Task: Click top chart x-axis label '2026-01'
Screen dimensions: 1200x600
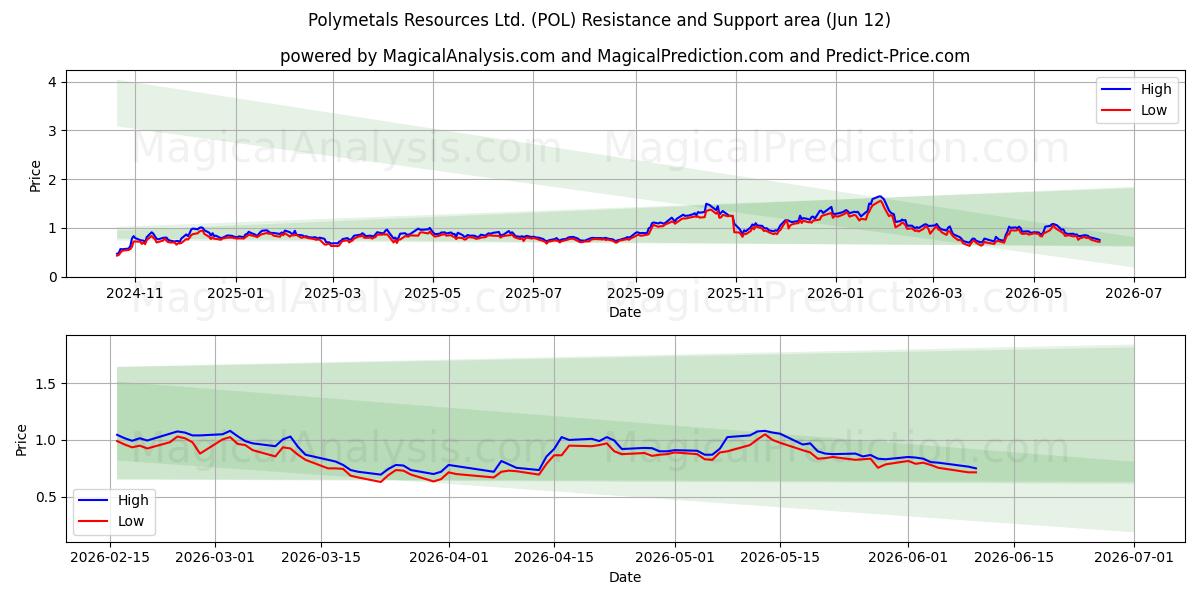Action: pos(836,294)
